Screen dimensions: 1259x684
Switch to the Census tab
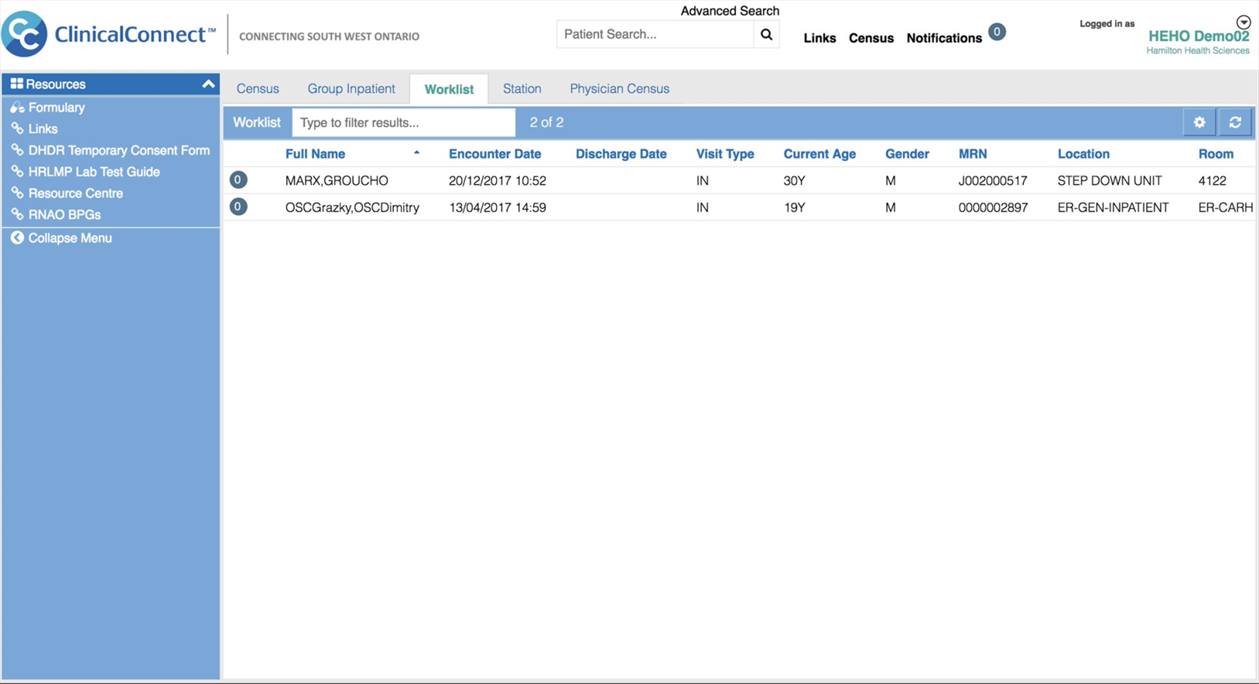(258, 89)
